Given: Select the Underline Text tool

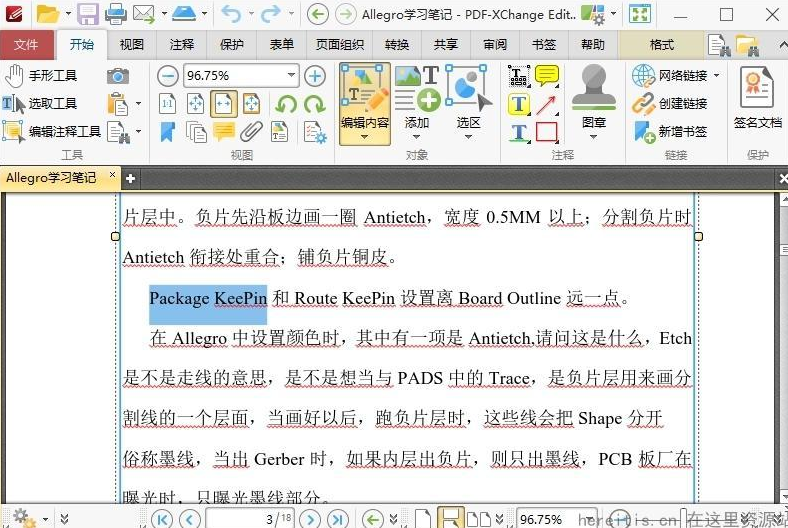Looking at the screenshot, I should point(518,133).
